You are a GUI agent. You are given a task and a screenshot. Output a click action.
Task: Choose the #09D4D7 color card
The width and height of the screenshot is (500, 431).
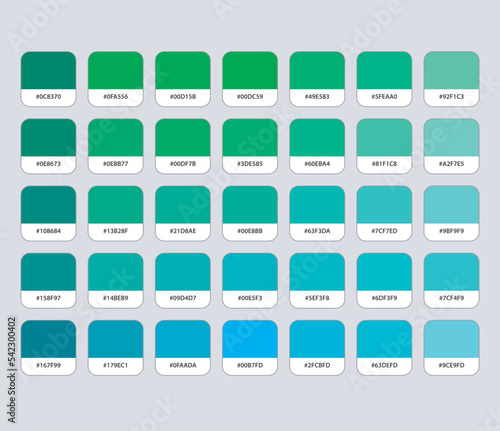(183, 281)
